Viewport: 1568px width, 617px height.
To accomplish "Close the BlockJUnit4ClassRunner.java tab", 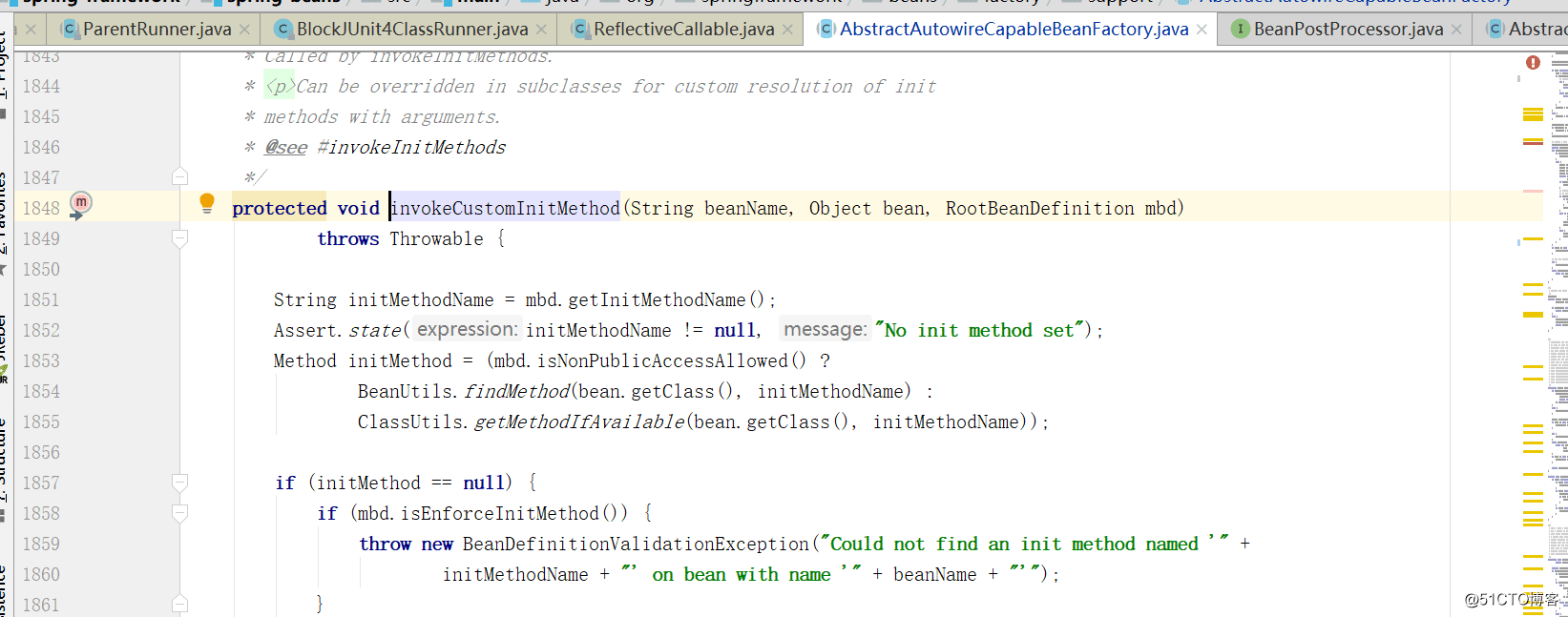I will [x=542, y=30].
